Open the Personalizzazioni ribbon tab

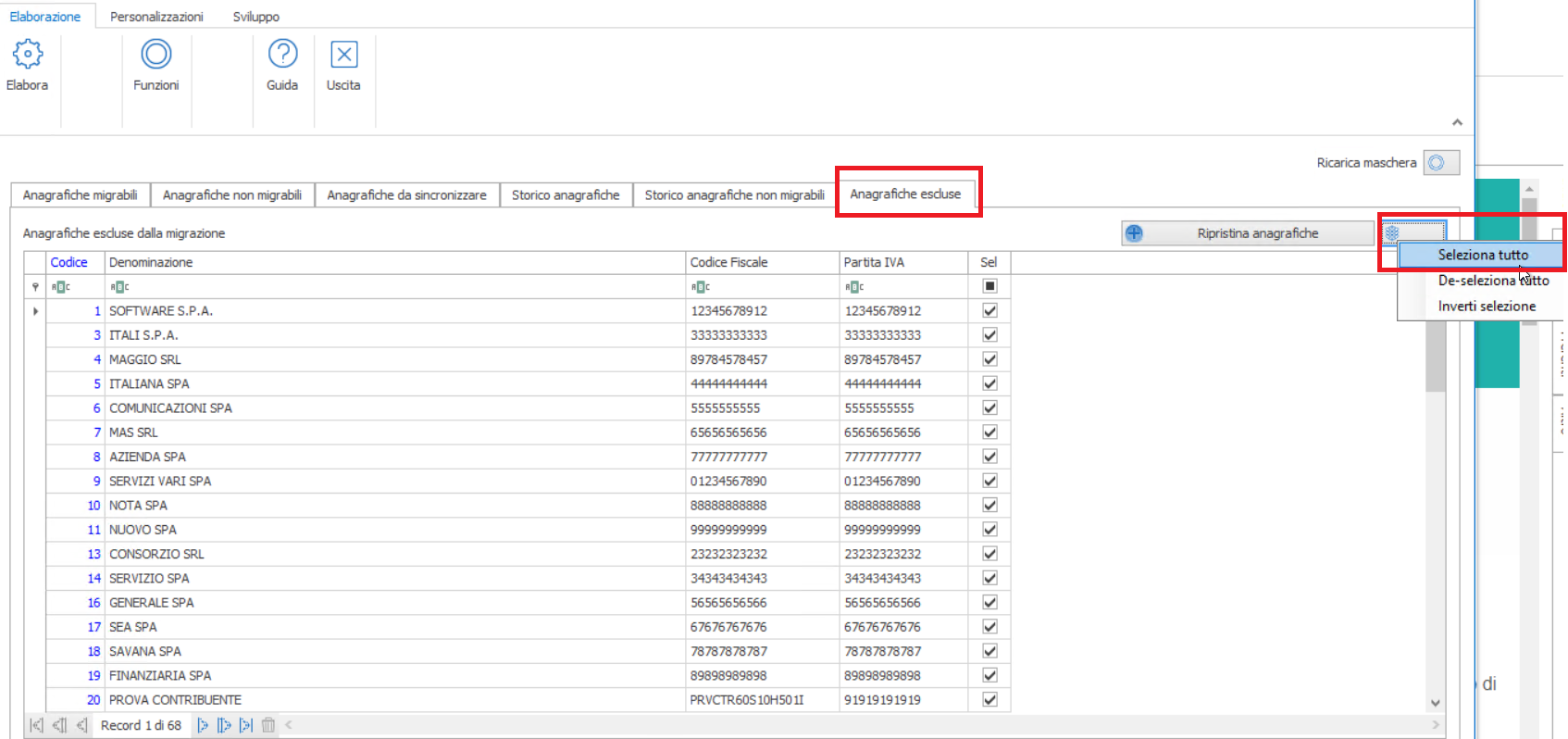(x=156, y=17)
